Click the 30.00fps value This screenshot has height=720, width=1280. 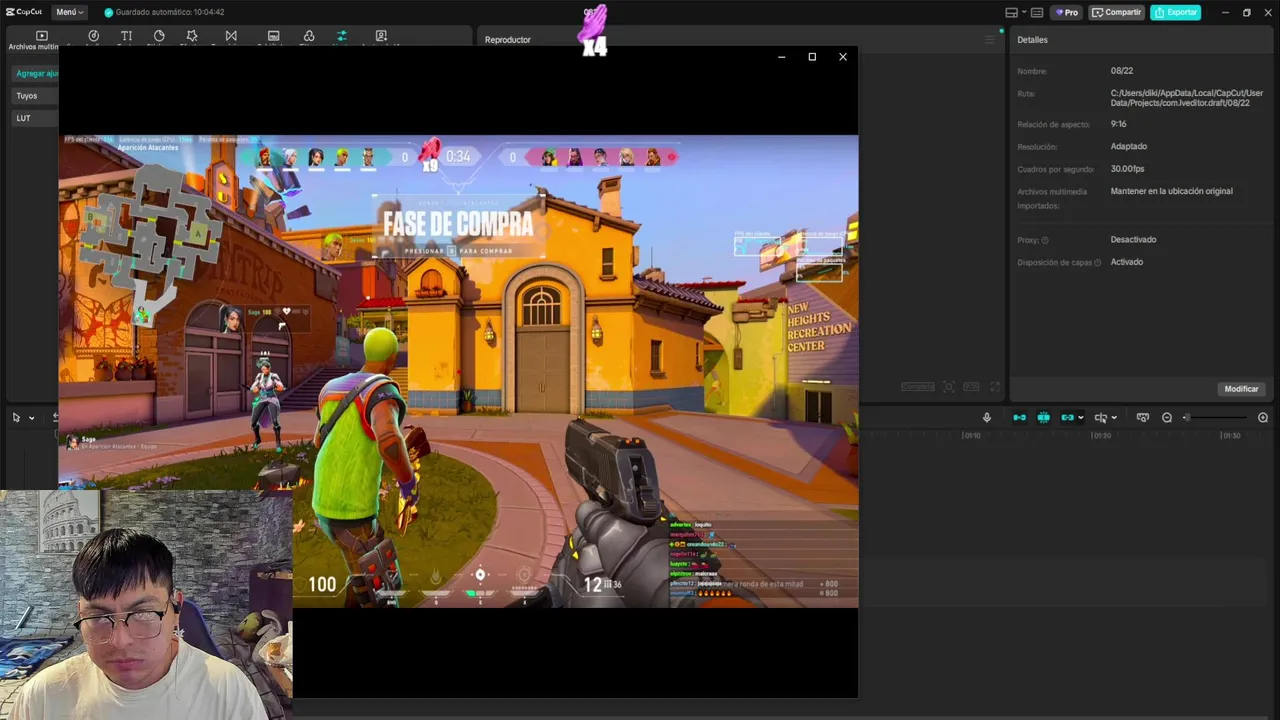click(1127, 169)
